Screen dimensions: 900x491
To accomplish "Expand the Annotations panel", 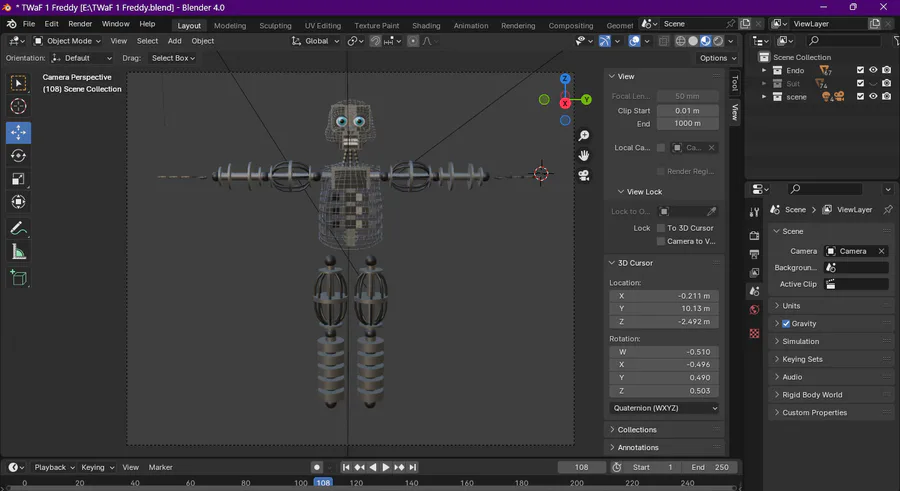I will [638, 447].
